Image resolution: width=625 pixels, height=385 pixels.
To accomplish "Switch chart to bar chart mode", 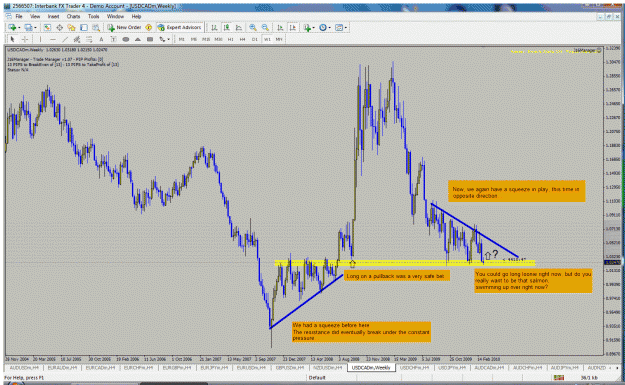I will 214,28.
